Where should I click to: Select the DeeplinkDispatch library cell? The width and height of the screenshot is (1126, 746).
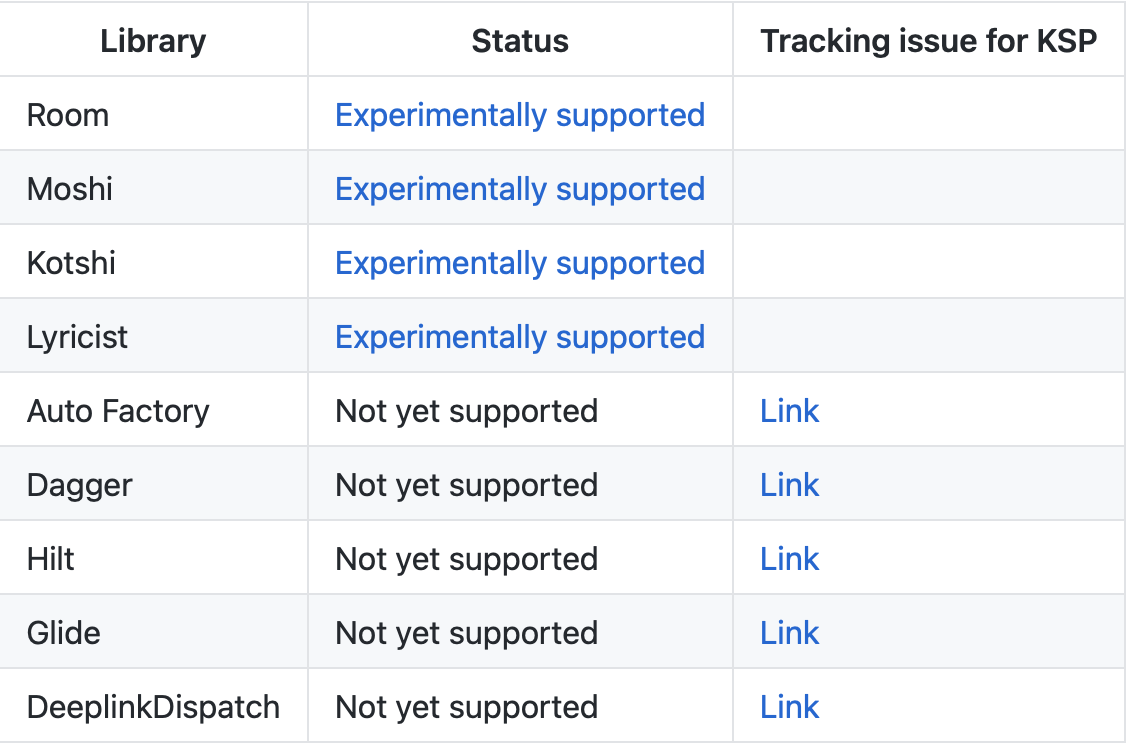coord(154,707)
